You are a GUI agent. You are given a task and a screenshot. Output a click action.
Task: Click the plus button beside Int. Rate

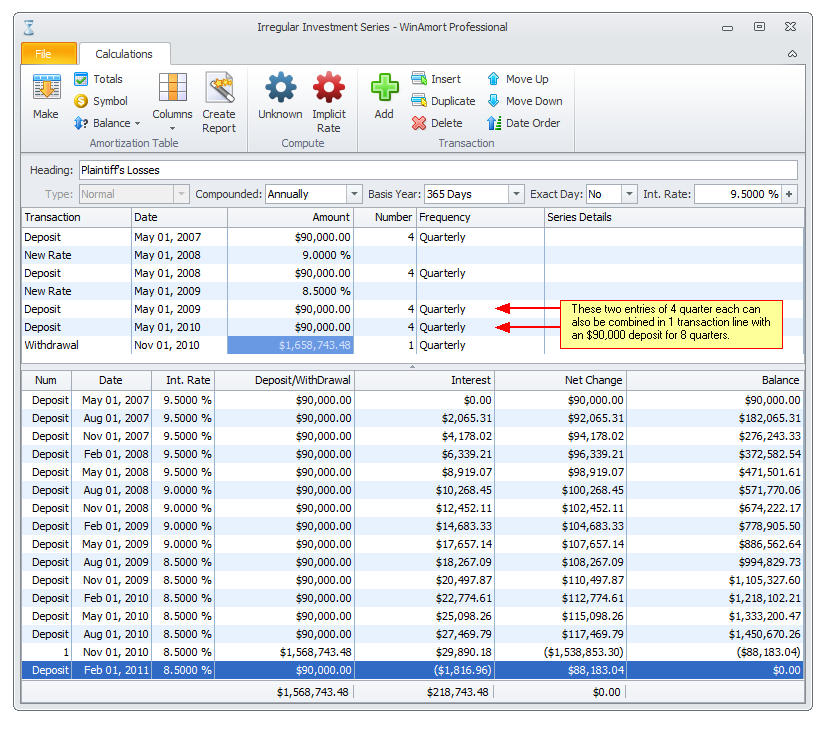click(x=789, y=194)
